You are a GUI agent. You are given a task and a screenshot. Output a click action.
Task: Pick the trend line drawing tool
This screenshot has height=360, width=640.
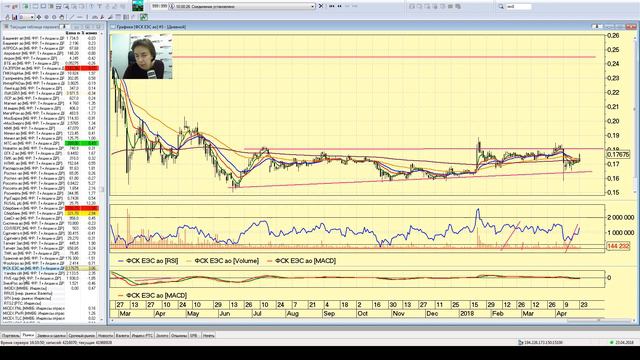[72, 17]
